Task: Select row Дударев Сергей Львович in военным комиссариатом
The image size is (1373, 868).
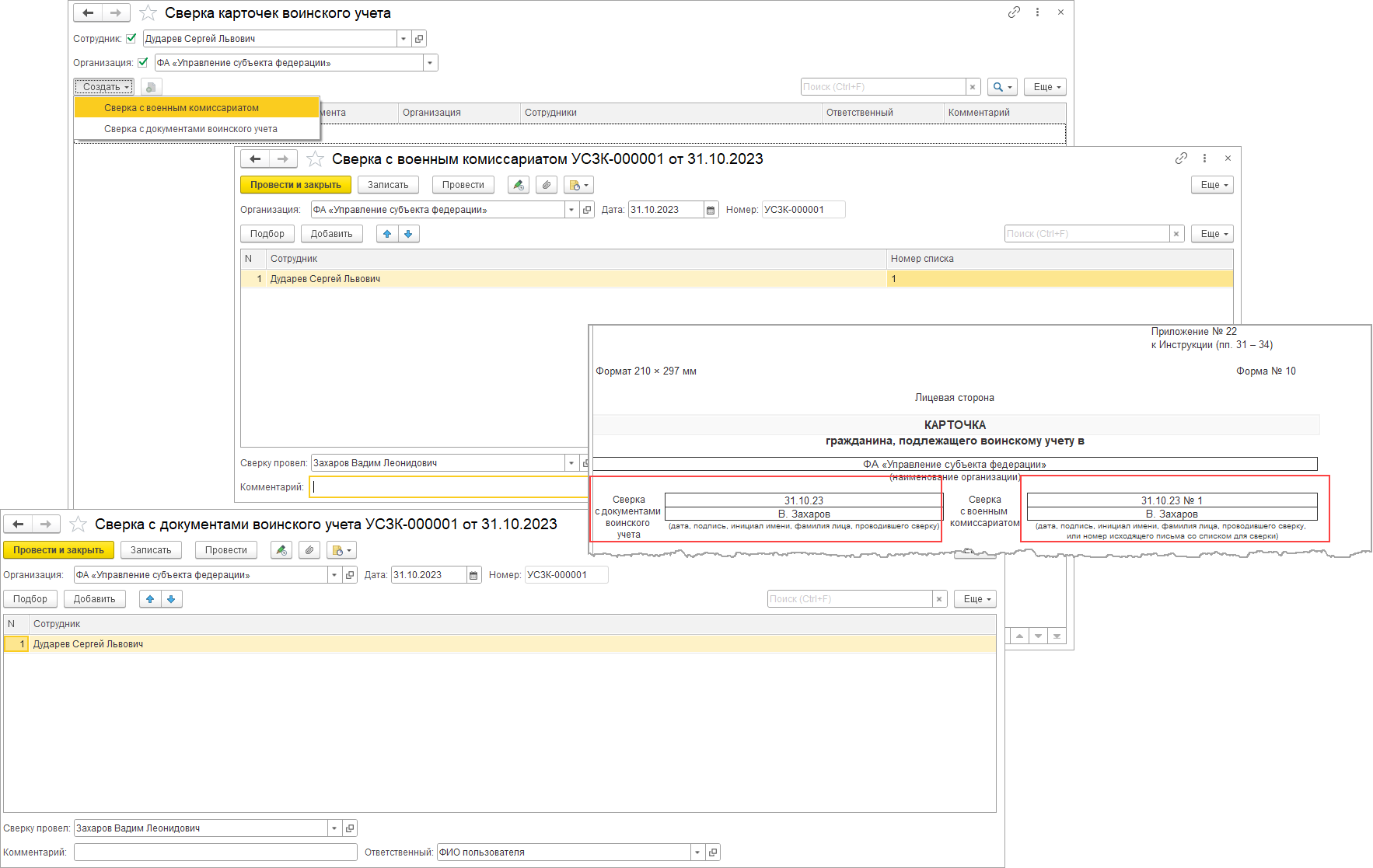Action: click(736, 279)
